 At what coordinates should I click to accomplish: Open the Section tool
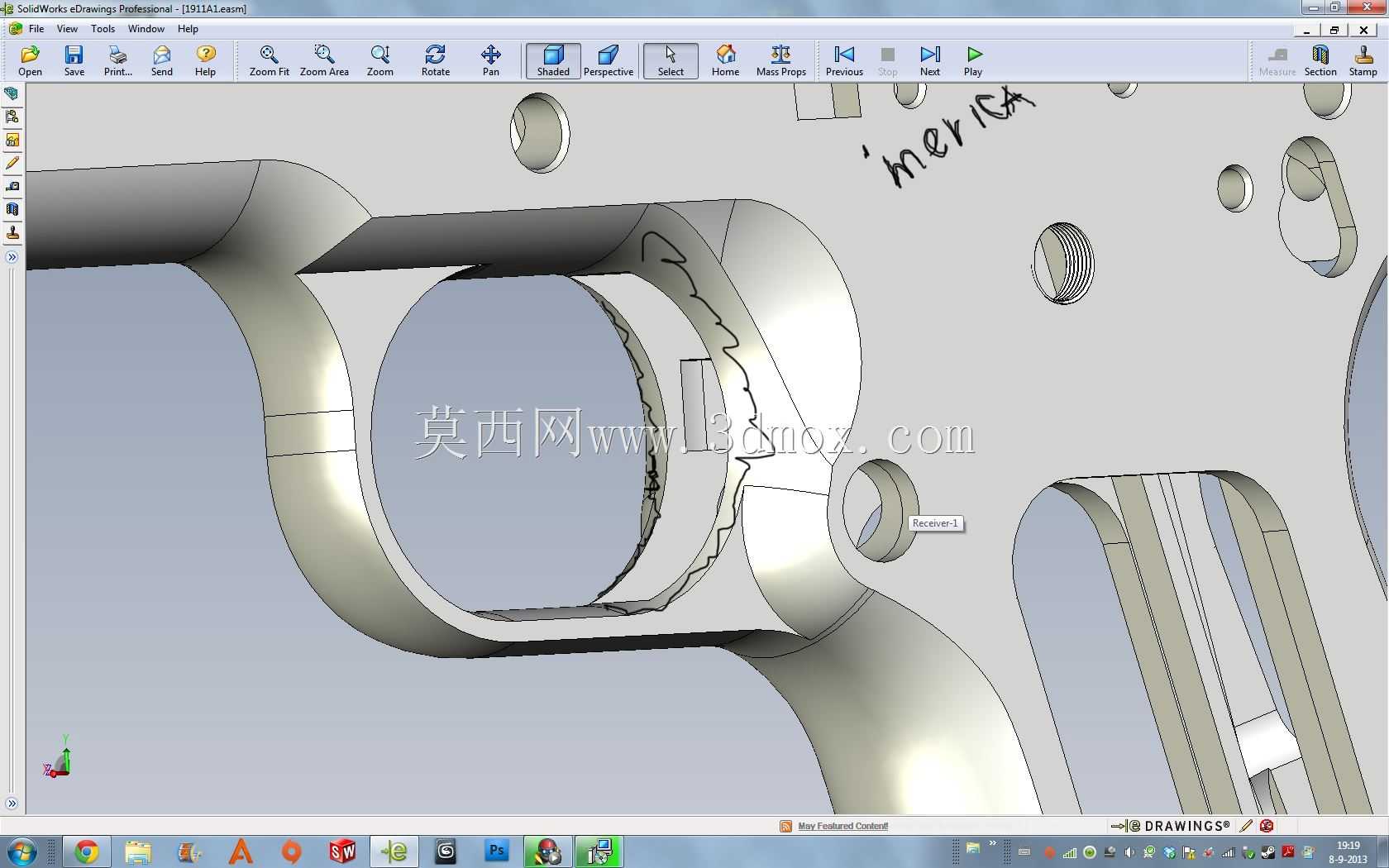(x=1320, y=60)
